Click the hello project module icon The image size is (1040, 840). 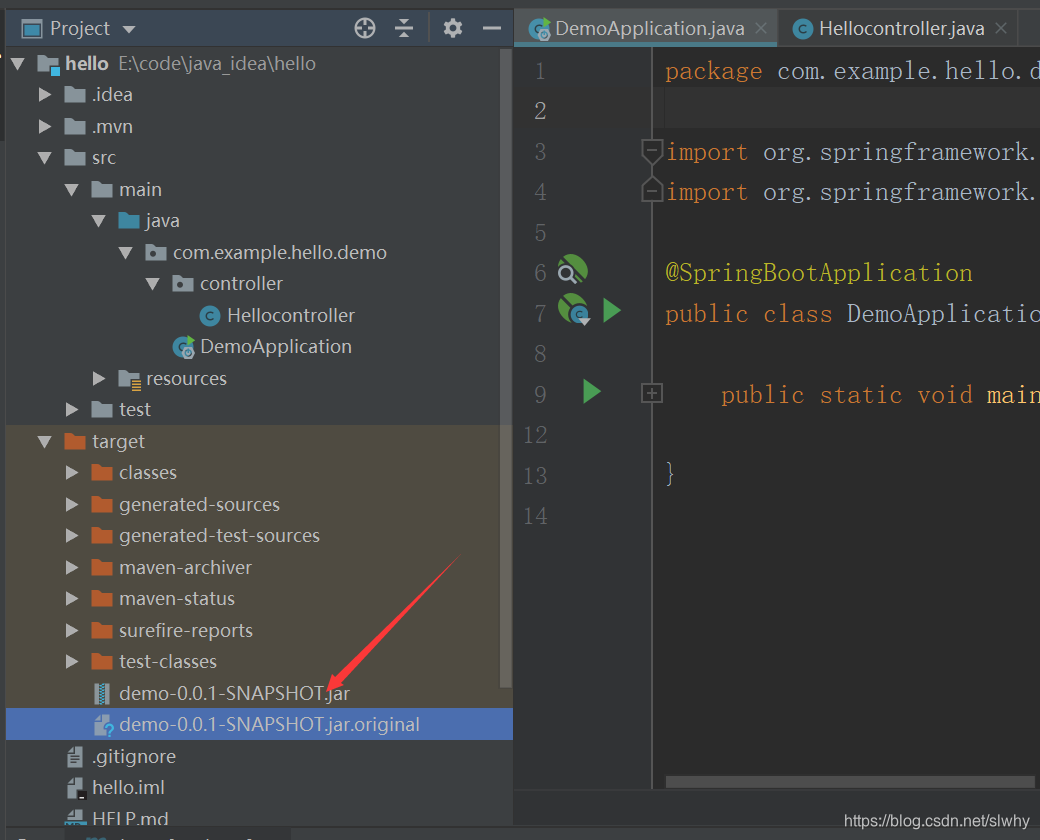[x=48, y=64]
